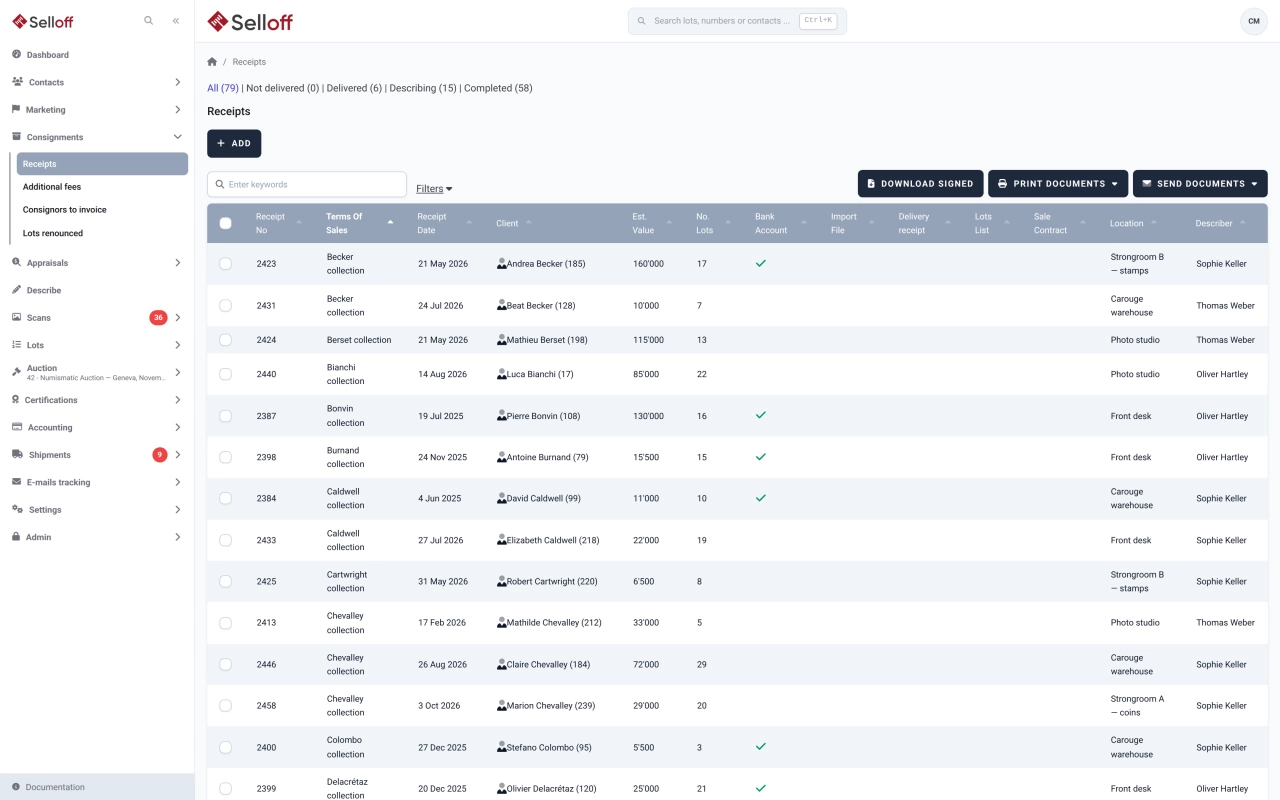This screenshot has height=800, width=1280.
Task: Click the sidebar search magnifier icon
Action: (x=149, y=20)
